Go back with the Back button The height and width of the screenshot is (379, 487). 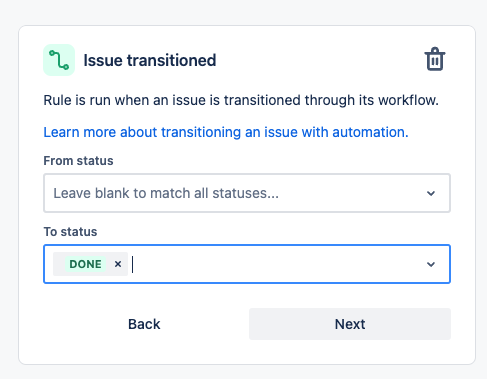click(x=144, y=324)
